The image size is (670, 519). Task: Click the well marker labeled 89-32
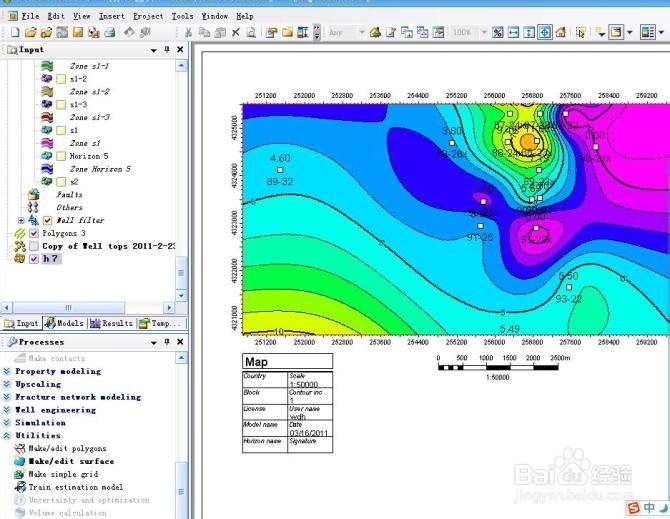pyautogui.click(x=280, y=170)
